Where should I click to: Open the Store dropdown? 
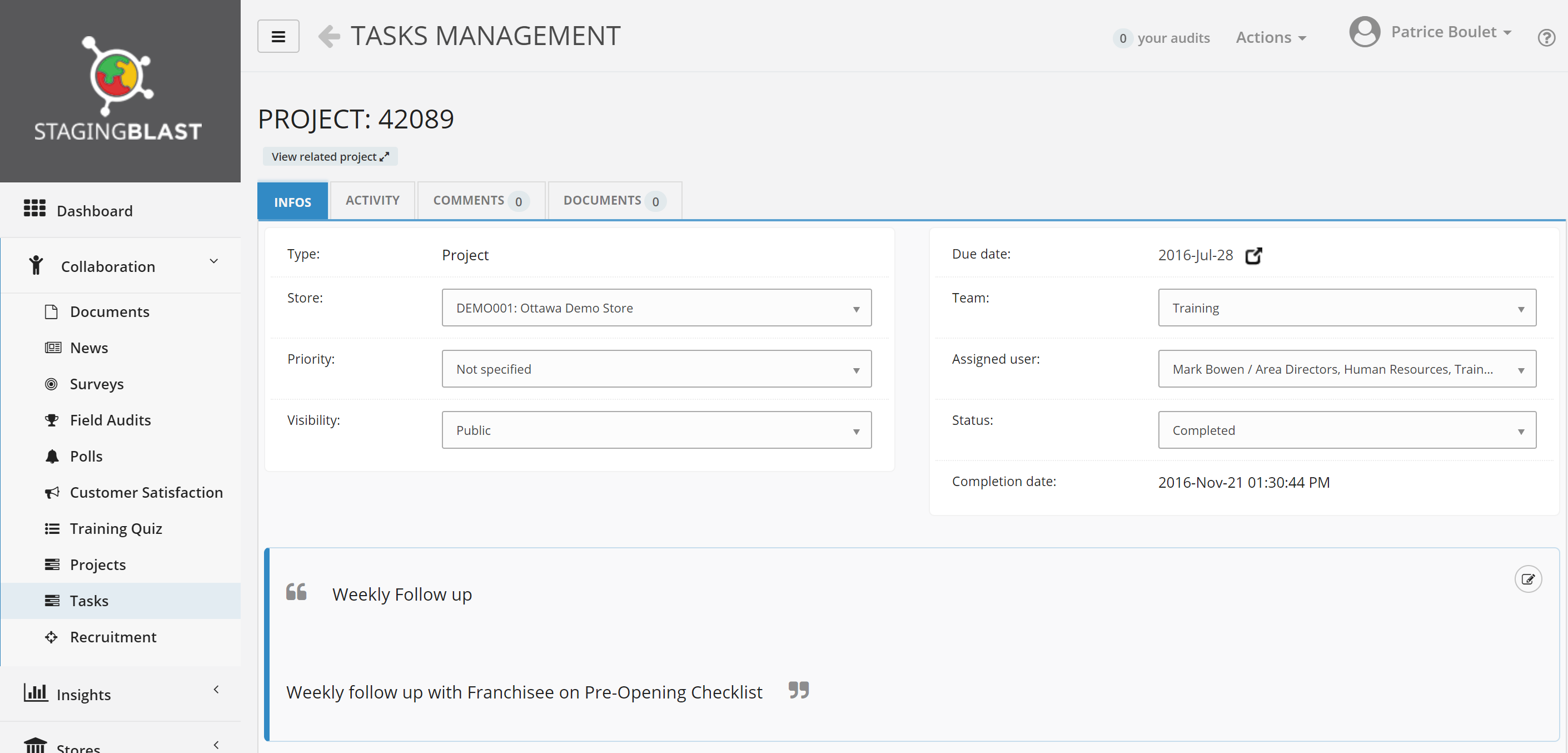[656, 308]
